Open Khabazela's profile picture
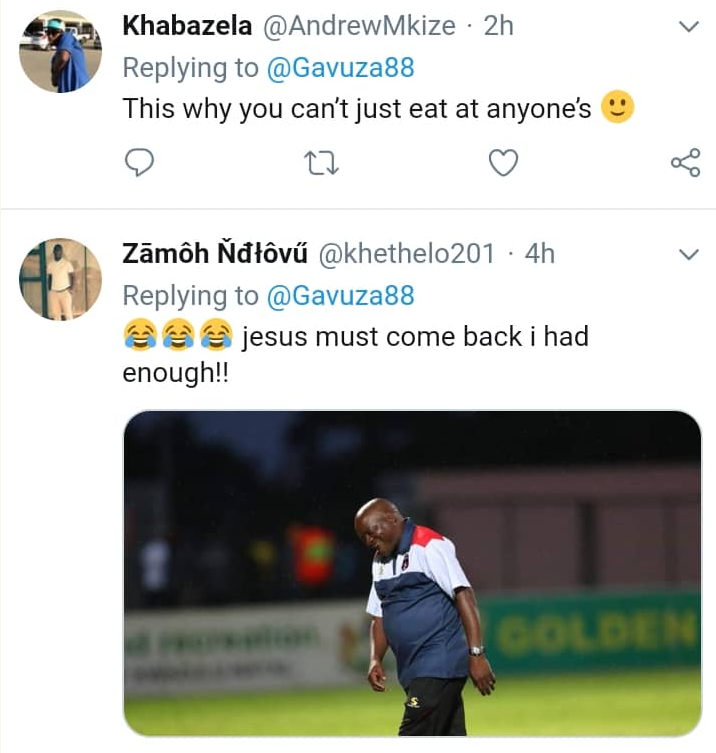The image size is (716, 753). pos(60,52)
